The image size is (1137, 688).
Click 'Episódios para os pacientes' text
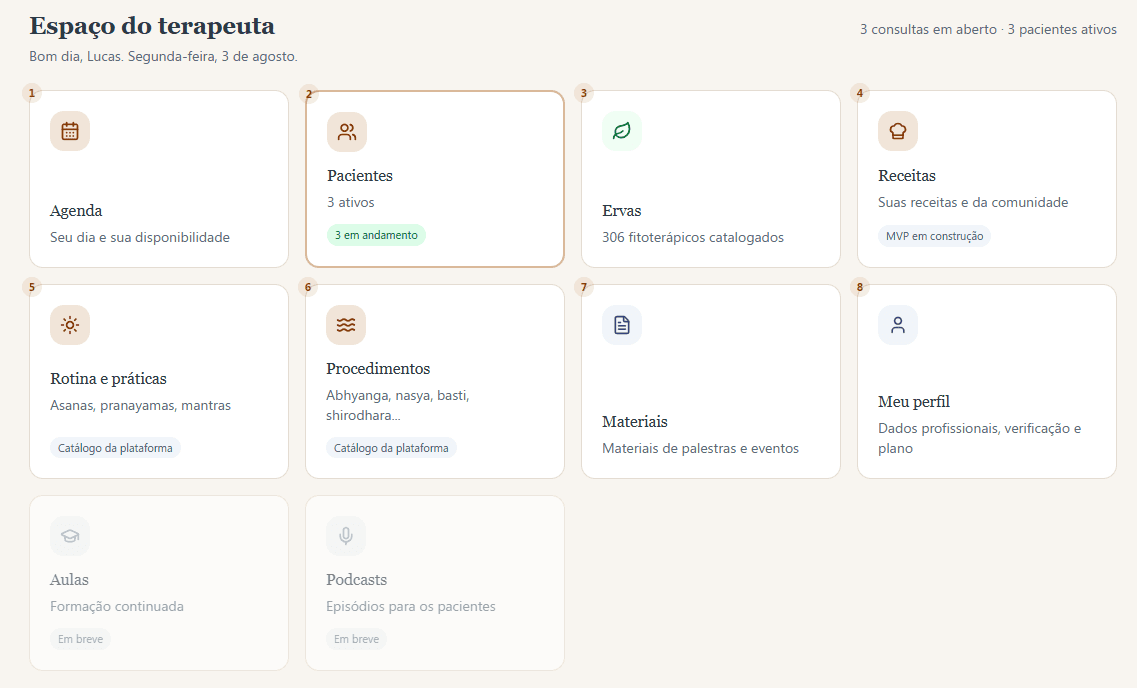[411, 606]
